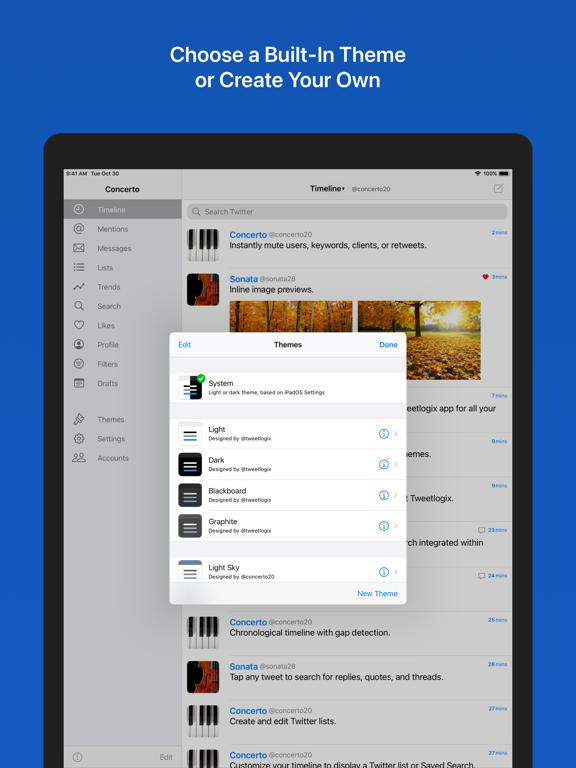Select Messages label in sidebar
Screen dimensions: 576x768
114,248
